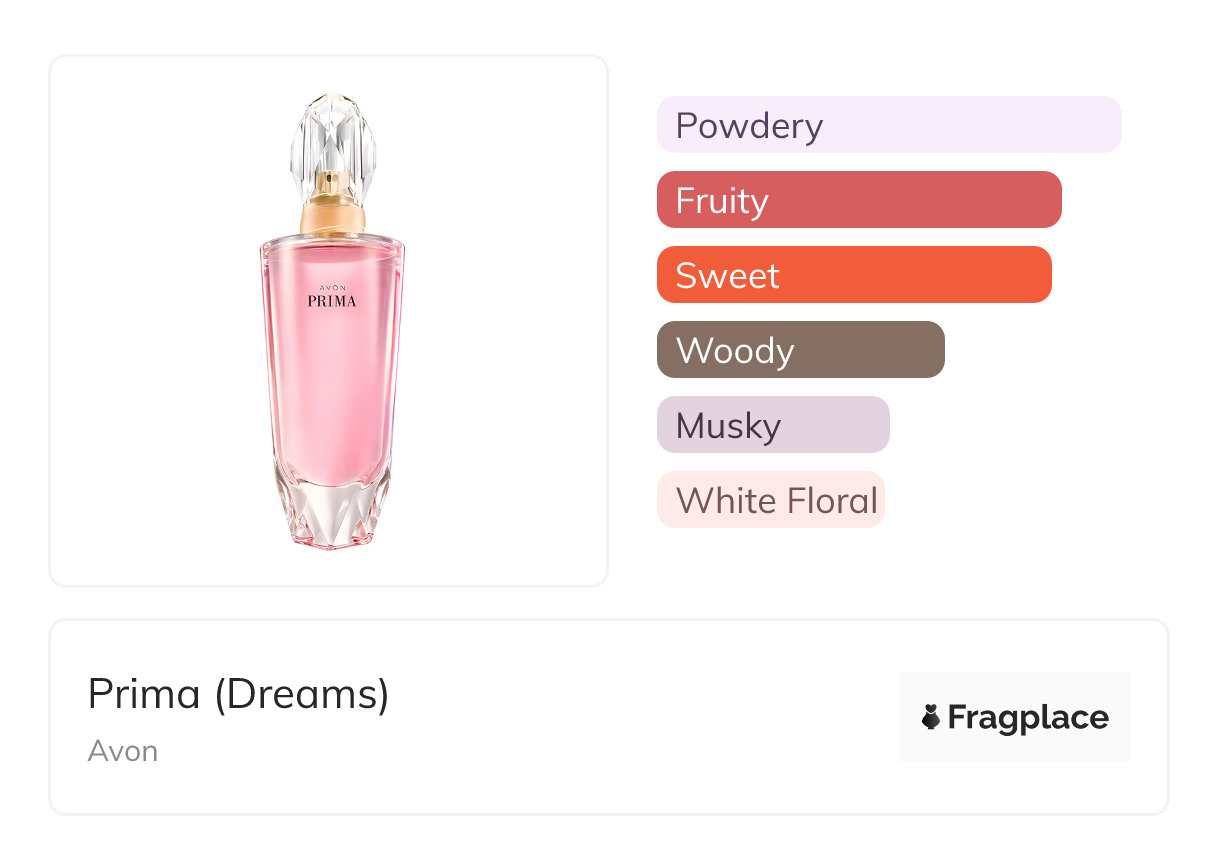Click the gold spray collar on bottle
This screenshot has width=1218, height=864.
332,210
